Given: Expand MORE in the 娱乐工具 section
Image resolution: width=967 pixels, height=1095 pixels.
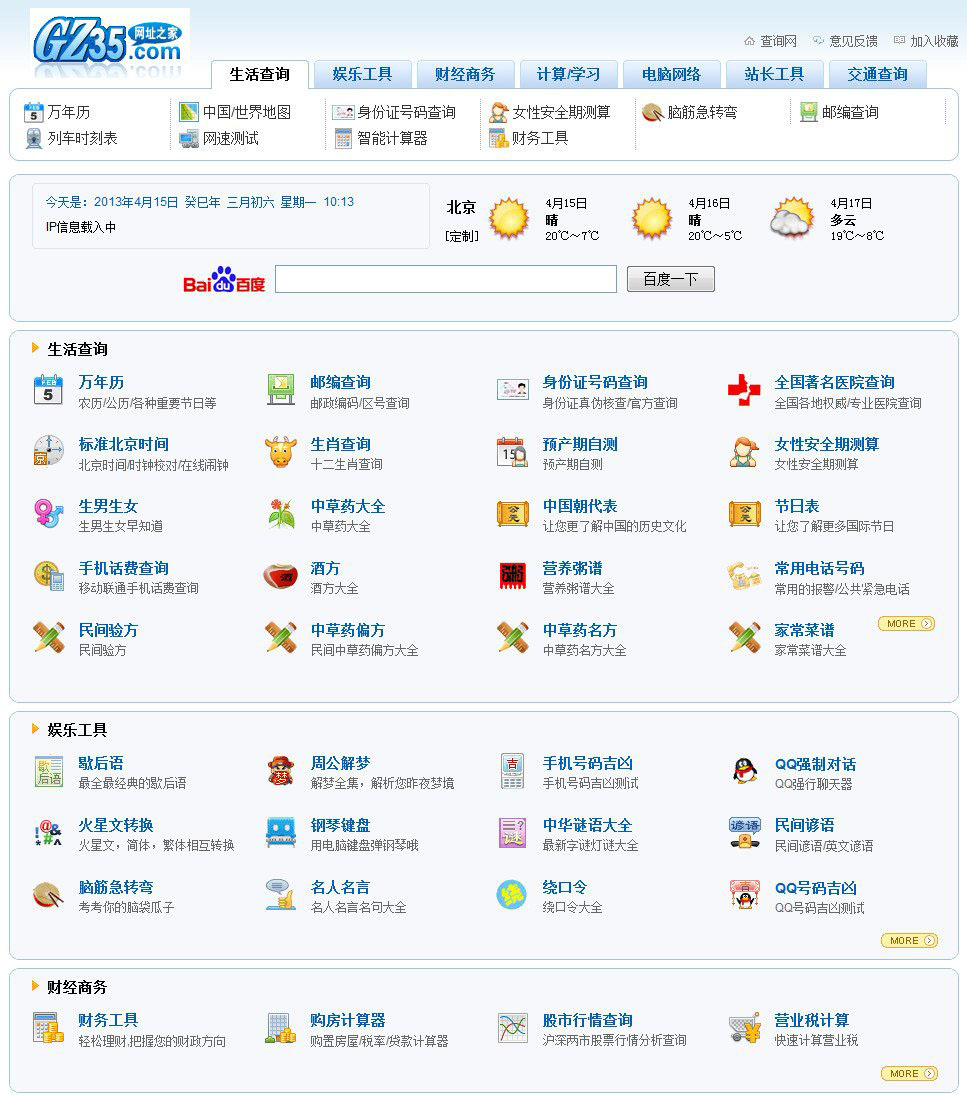Looking at the screenshot, I should (x=908, y=940).
